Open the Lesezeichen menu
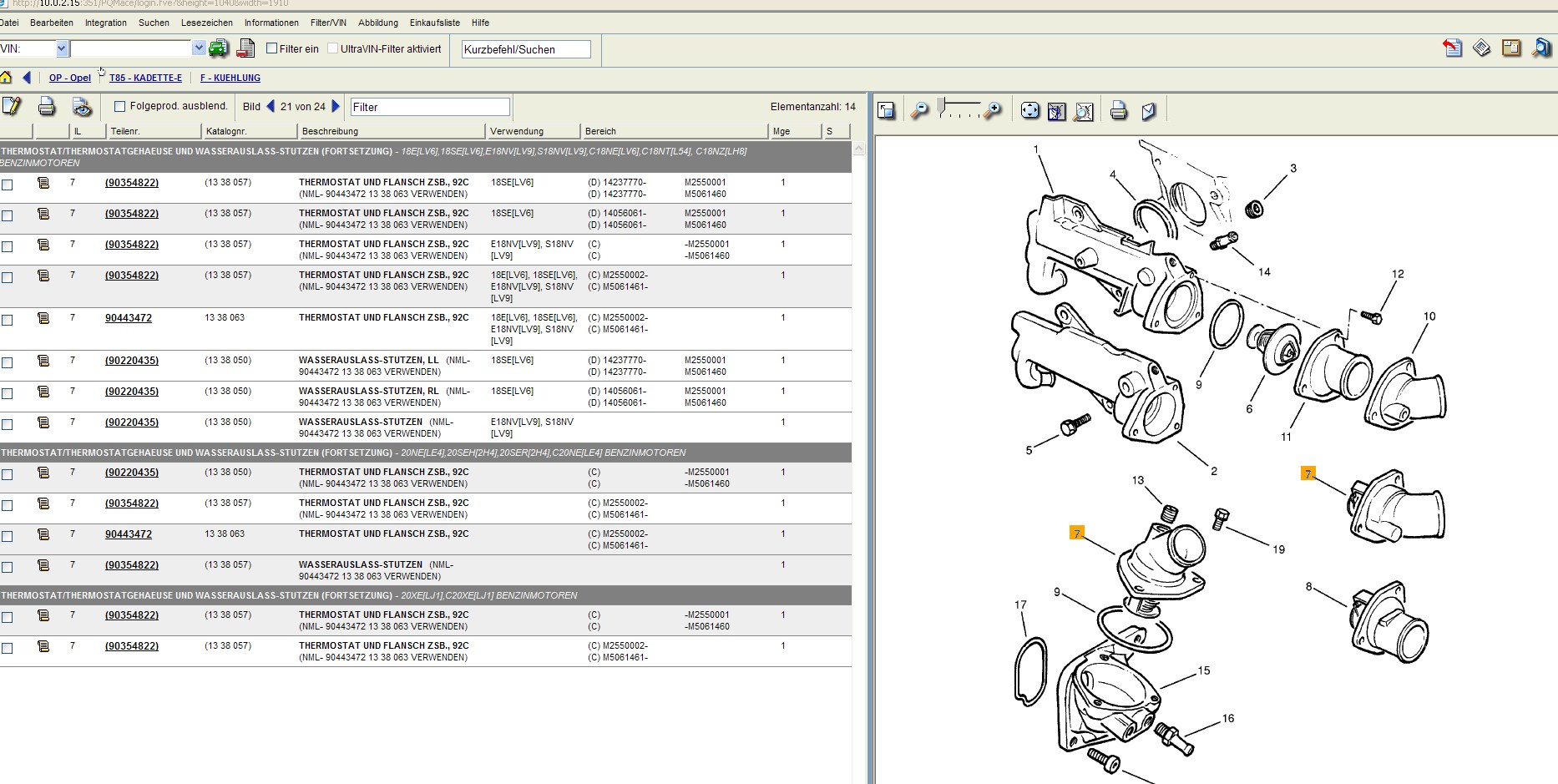Image resolution: width=1558 pixels, height=784 pixels. click(x=206, y=23)
